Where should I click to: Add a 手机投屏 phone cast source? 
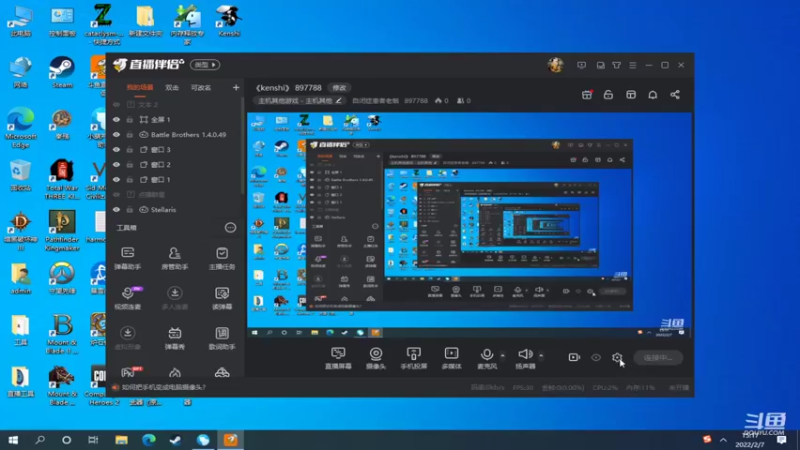tap(414, 358)
